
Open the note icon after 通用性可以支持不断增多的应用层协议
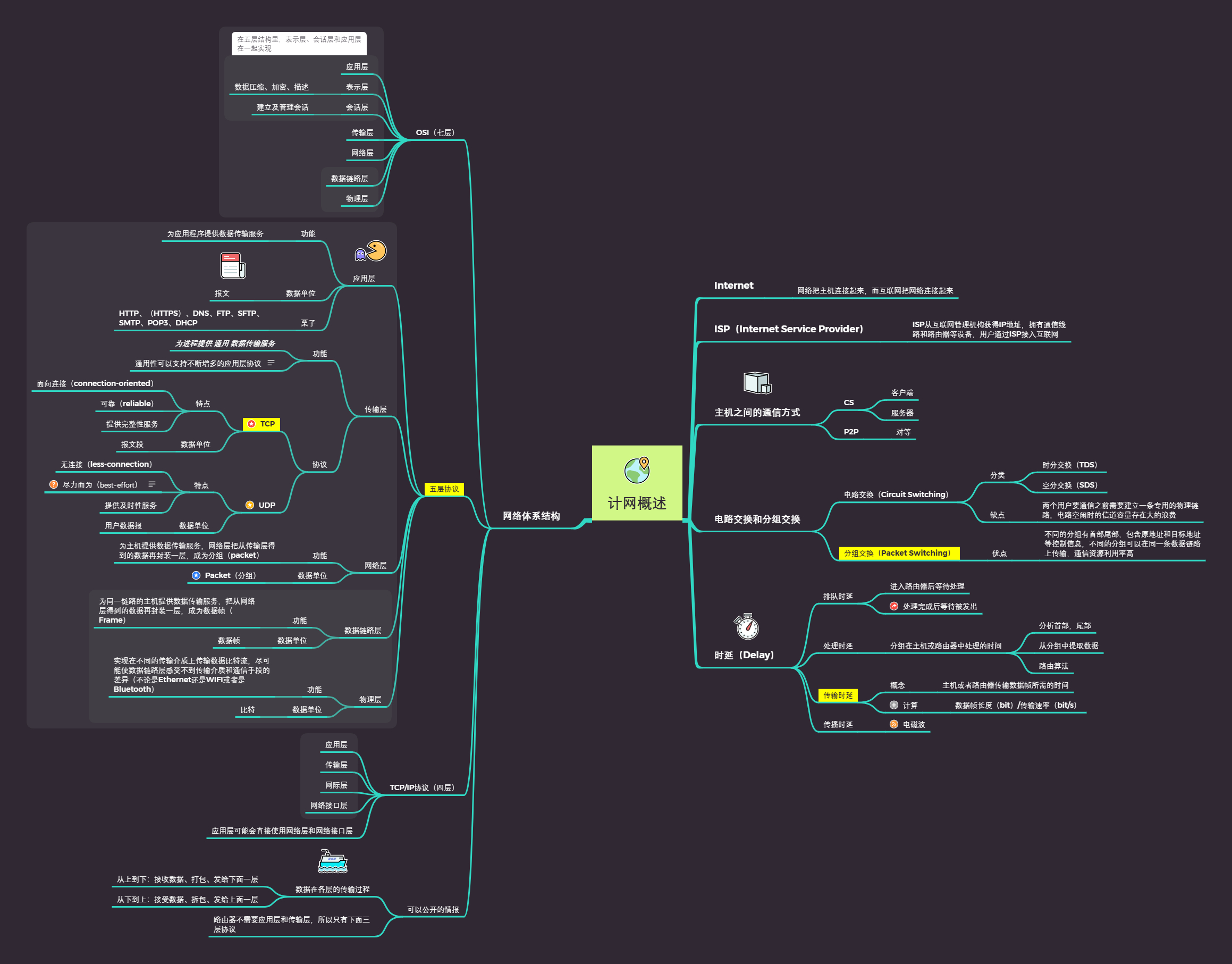coord(272,363)
